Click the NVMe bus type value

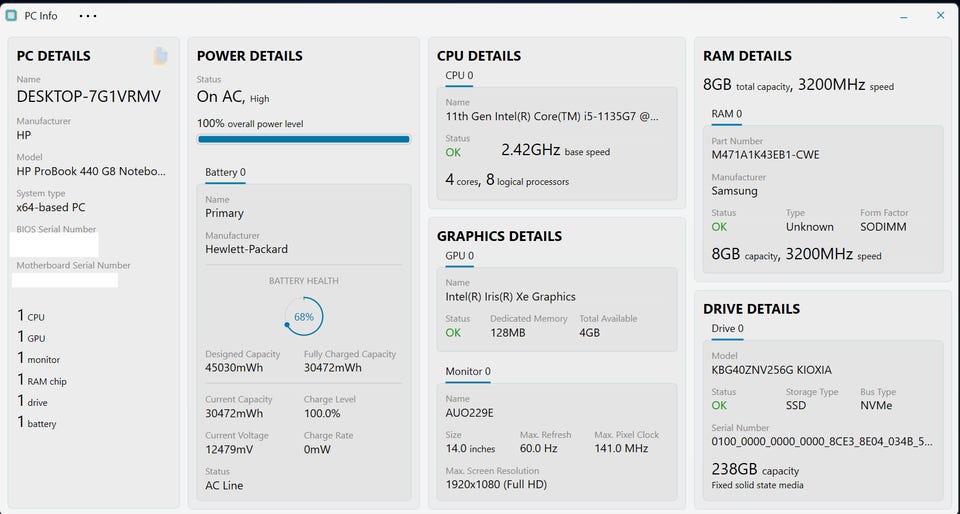point(876,406)
